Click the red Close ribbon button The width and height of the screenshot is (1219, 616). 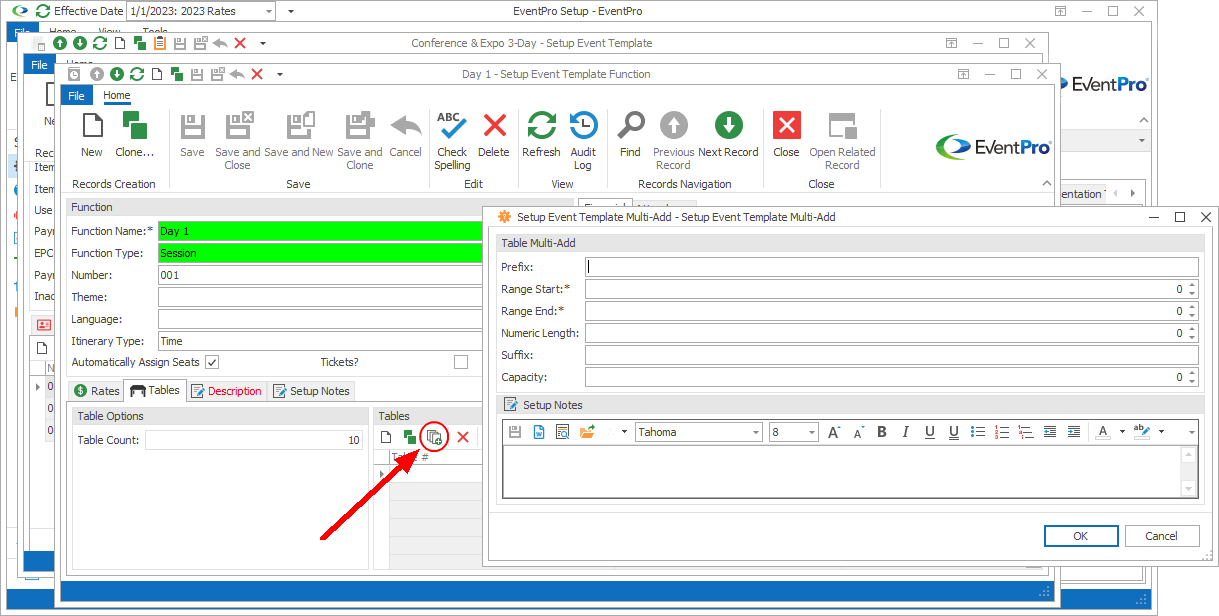(x=786, y=135)
